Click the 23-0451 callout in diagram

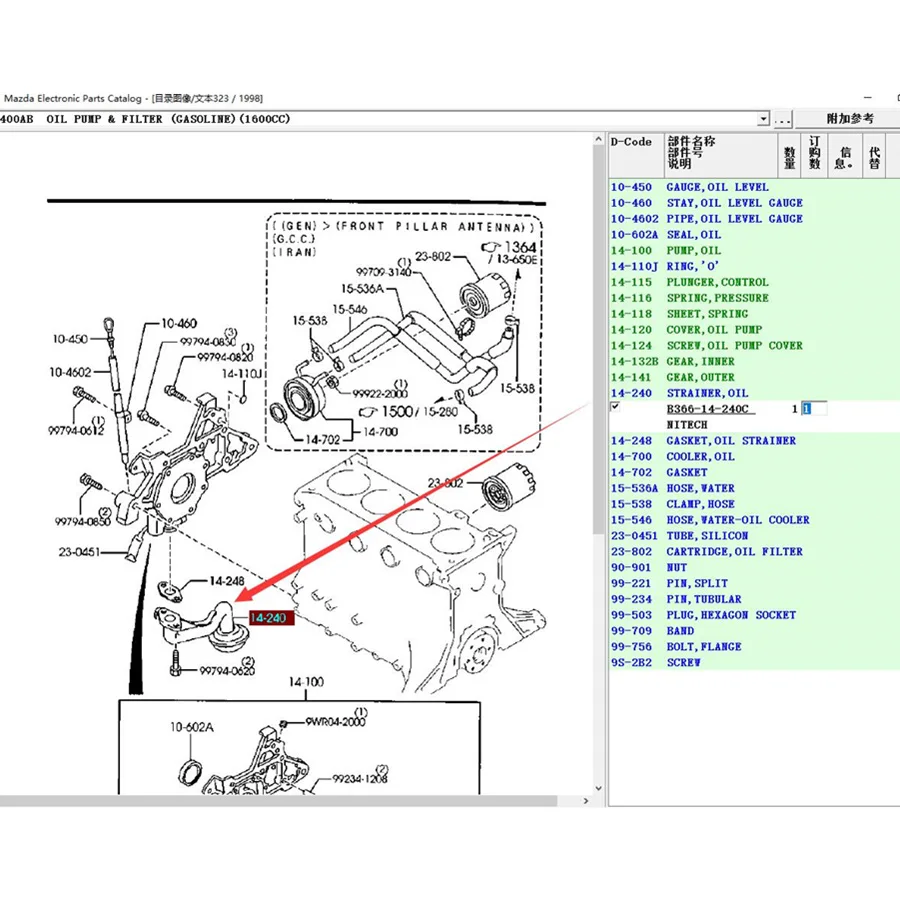[79, 552]
